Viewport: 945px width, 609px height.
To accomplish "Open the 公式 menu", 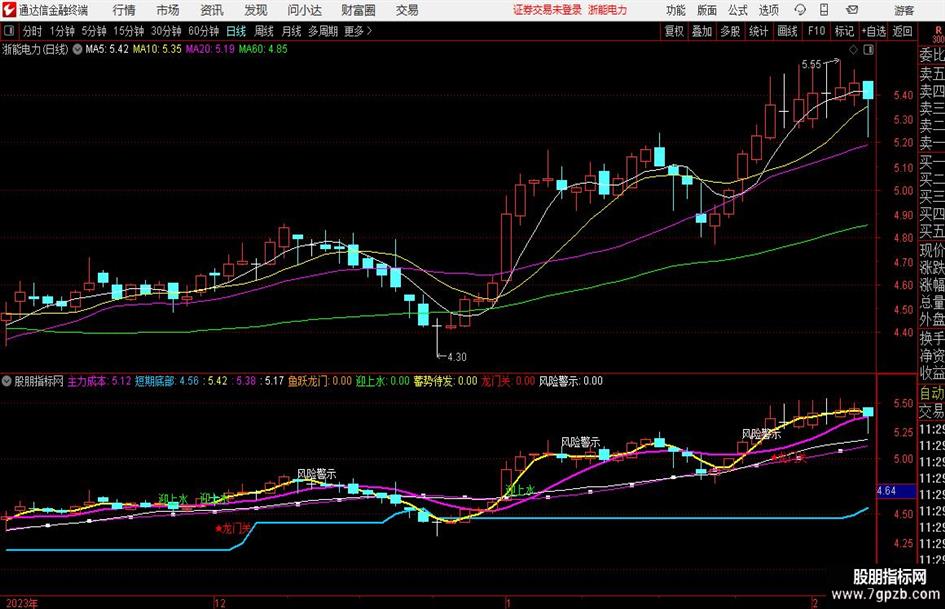I will point(738,10).
